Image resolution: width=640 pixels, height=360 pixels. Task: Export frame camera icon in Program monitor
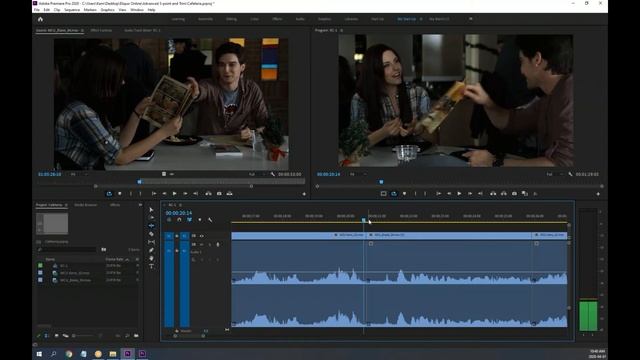pos(514,193)
